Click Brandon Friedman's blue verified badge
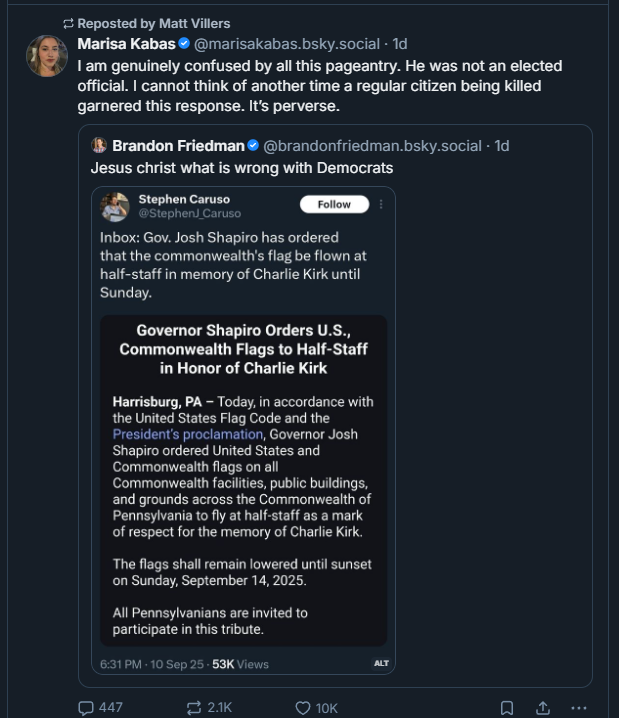The width and height of the screenshot is (619, 718). coord(254,145)
